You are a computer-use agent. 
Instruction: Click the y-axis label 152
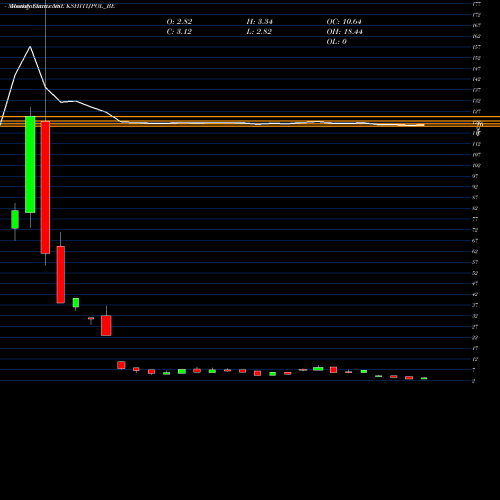tap(476, 58)
